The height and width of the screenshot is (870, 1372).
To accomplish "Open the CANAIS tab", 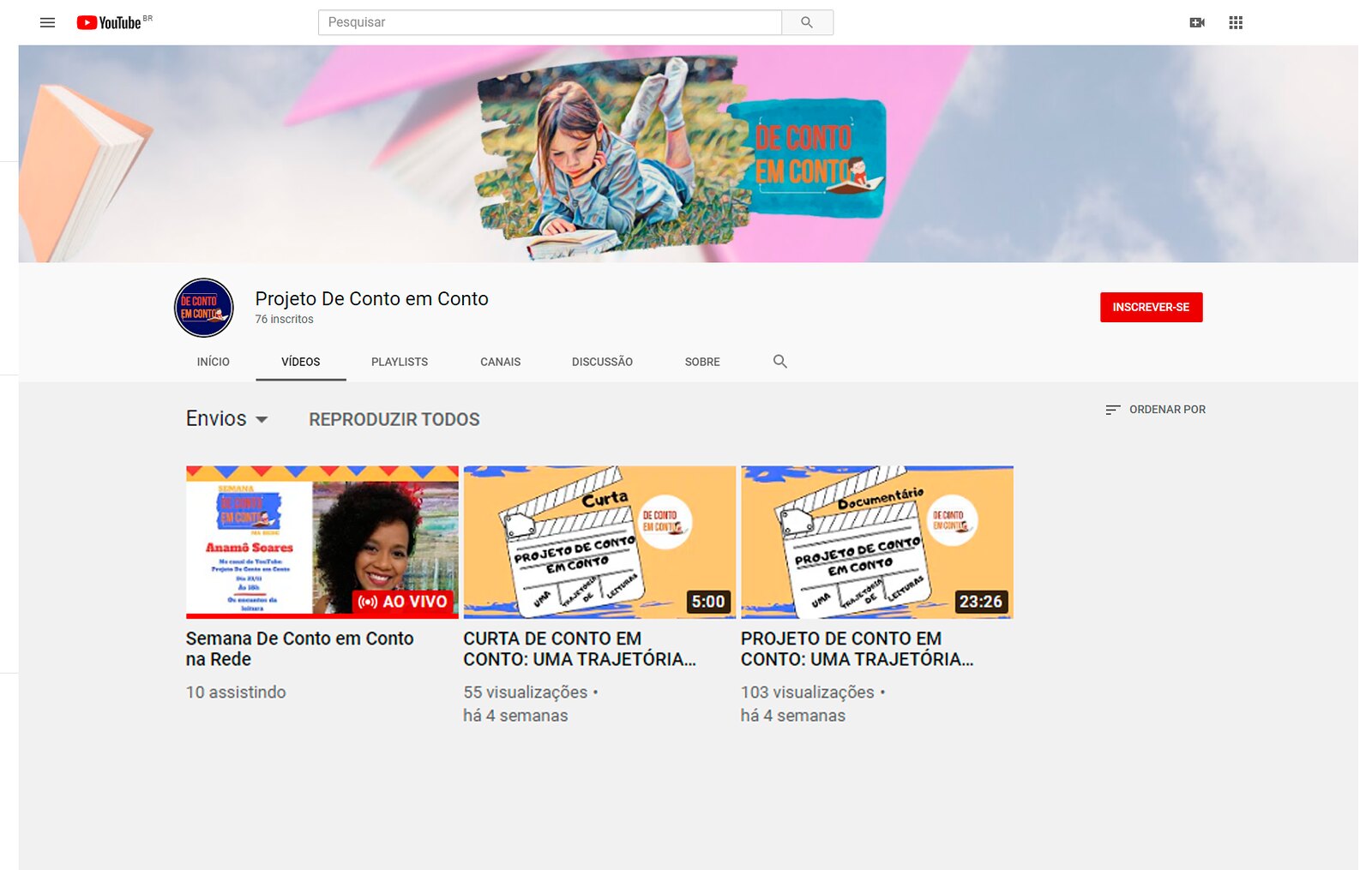I will click(x=501, y=362).
